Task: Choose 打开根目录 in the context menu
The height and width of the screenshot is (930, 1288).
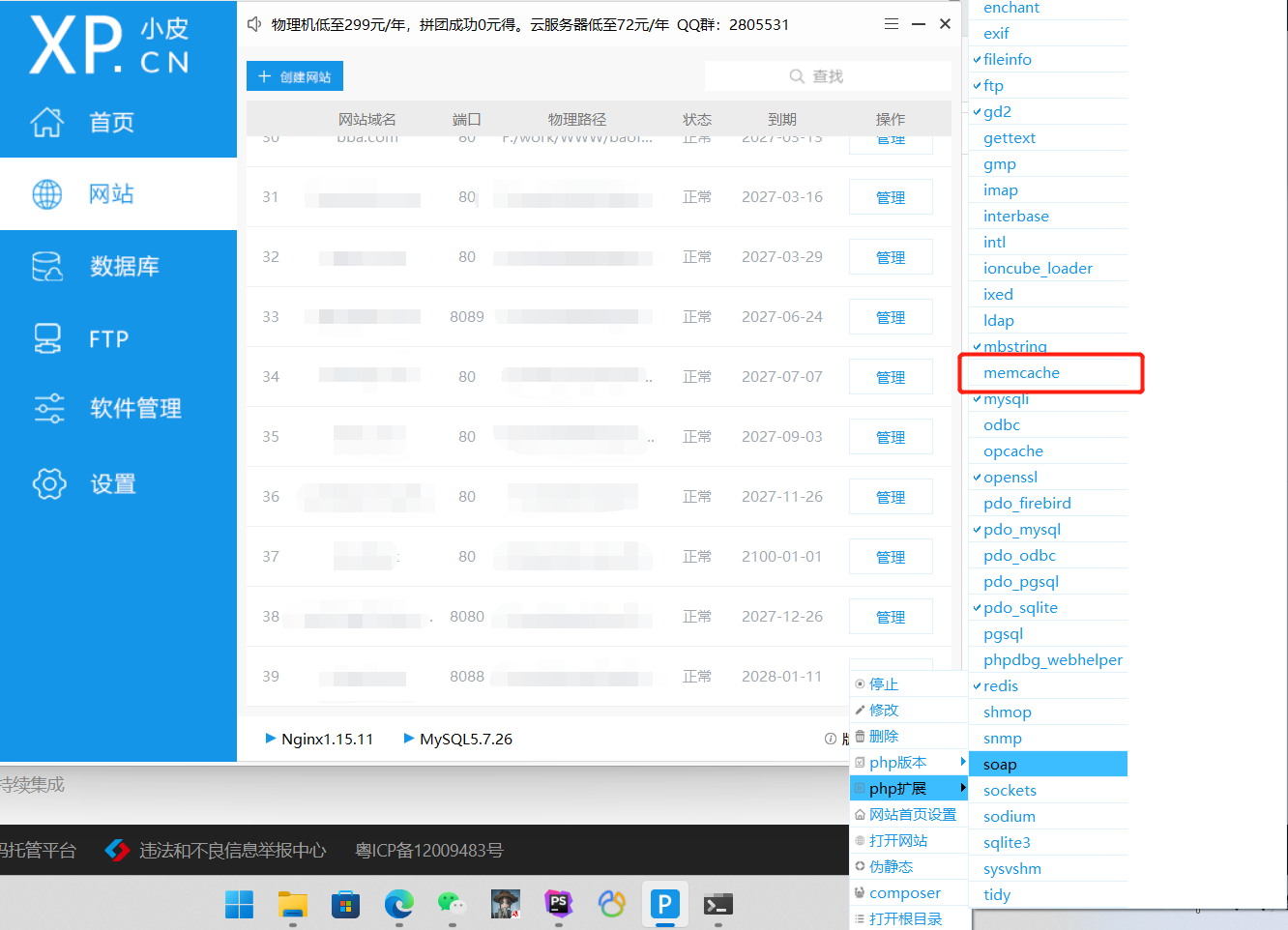Action: (x=905, y=919)
